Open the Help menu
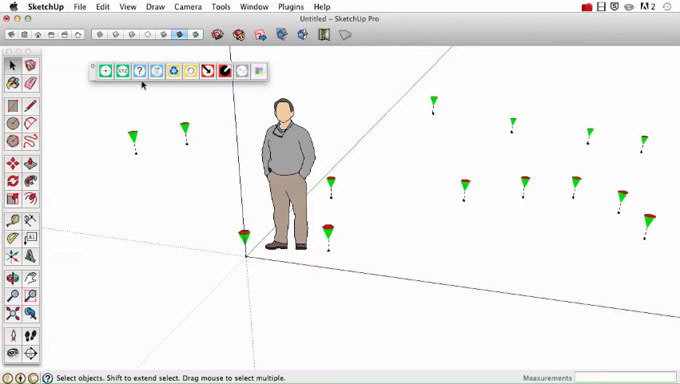Viewport: 680px width, 384px height. click(x=322, y=7)
